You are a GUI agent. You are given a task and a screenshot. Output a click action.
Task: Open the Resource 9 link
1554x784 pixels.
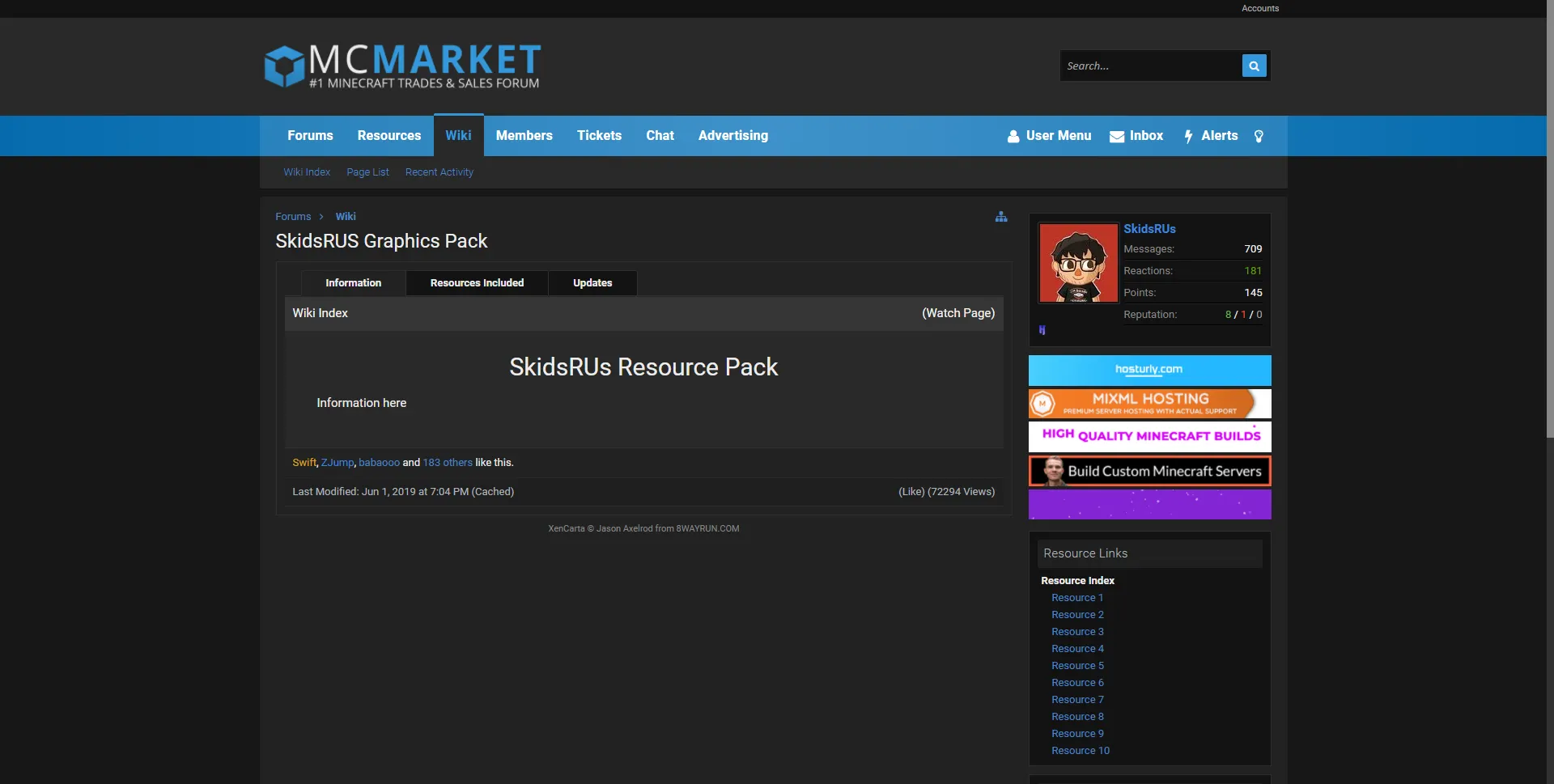click(x=1077, y=734)
